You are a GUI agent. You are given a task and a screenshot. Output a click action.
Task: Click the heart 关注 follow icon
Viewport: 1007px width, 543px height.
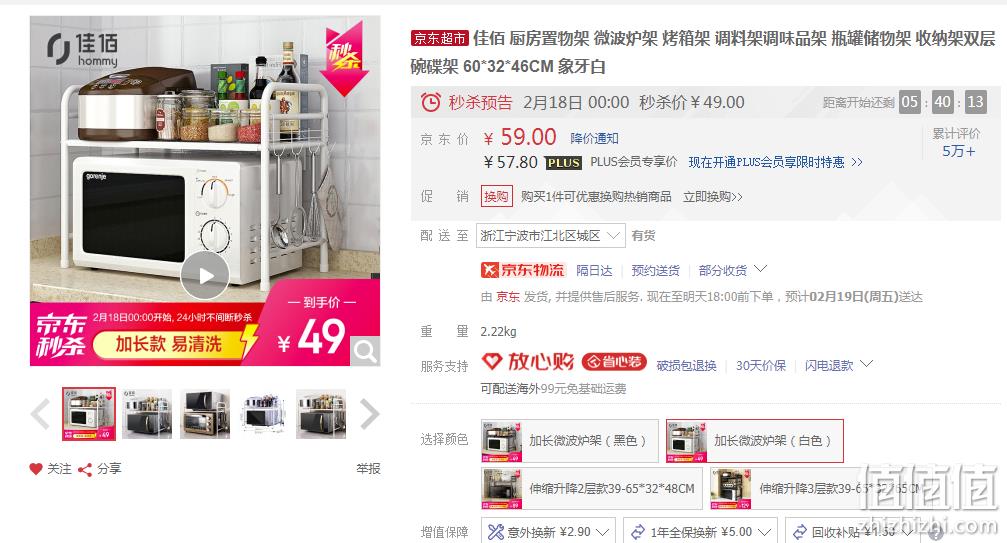[36, 469]
